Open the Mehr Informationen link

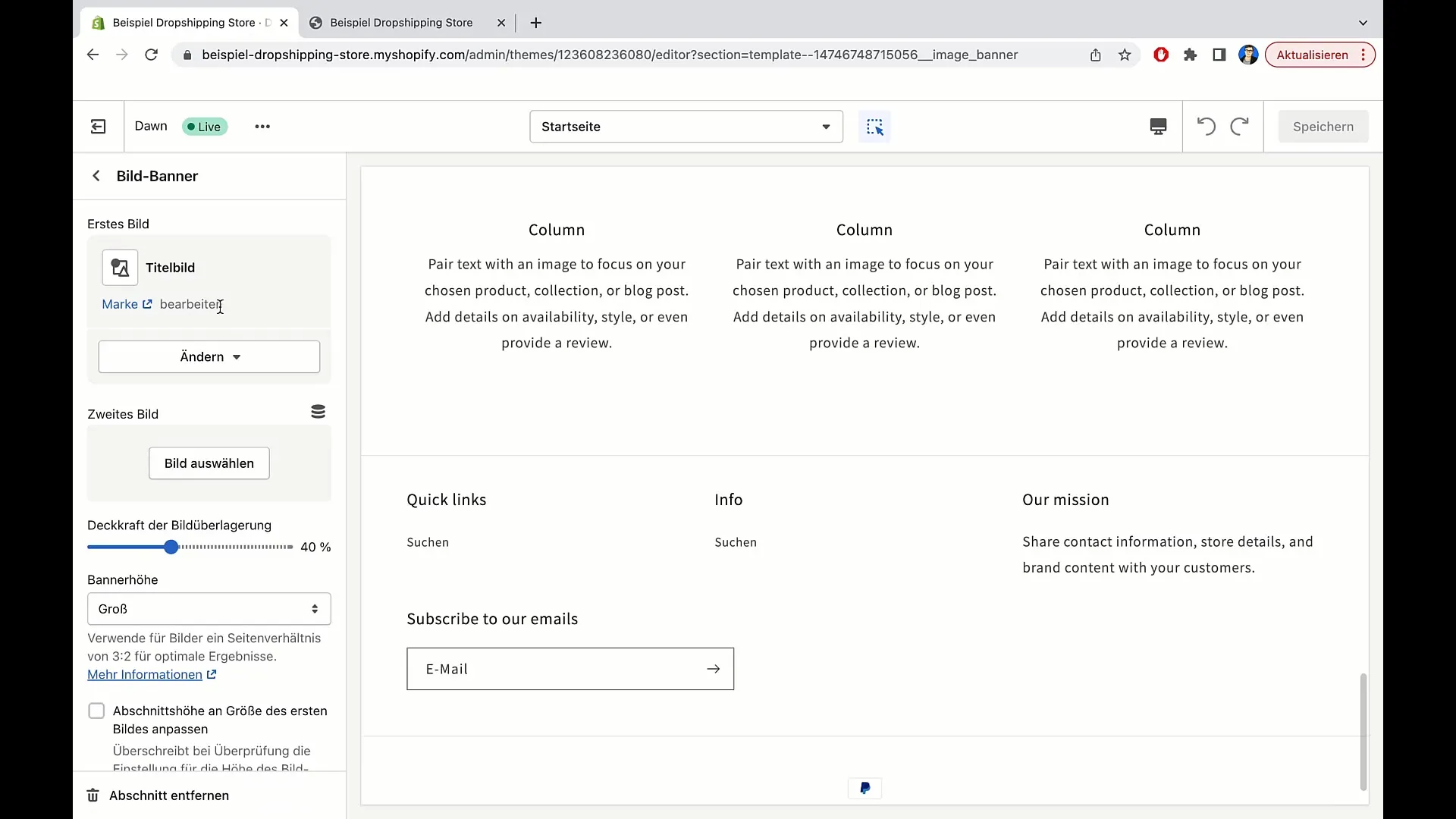(x=152, y=675)
